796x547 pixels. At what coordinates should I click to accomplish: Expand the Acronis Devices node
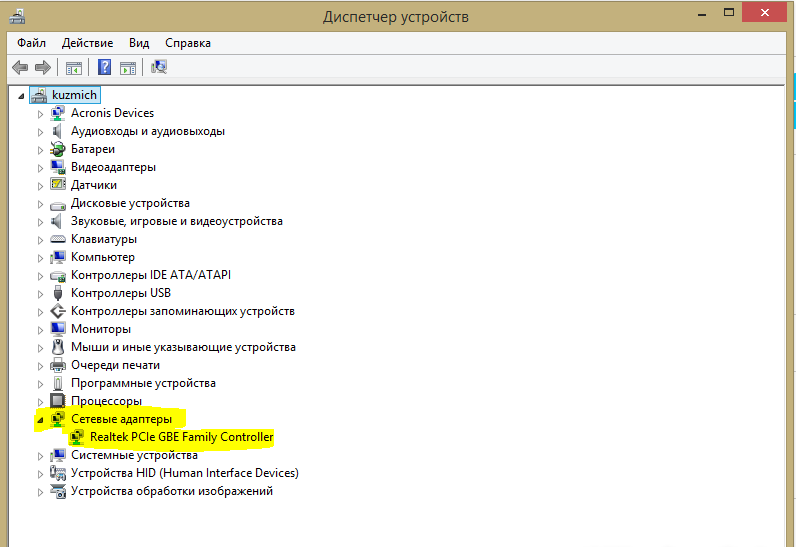(40, 114)
